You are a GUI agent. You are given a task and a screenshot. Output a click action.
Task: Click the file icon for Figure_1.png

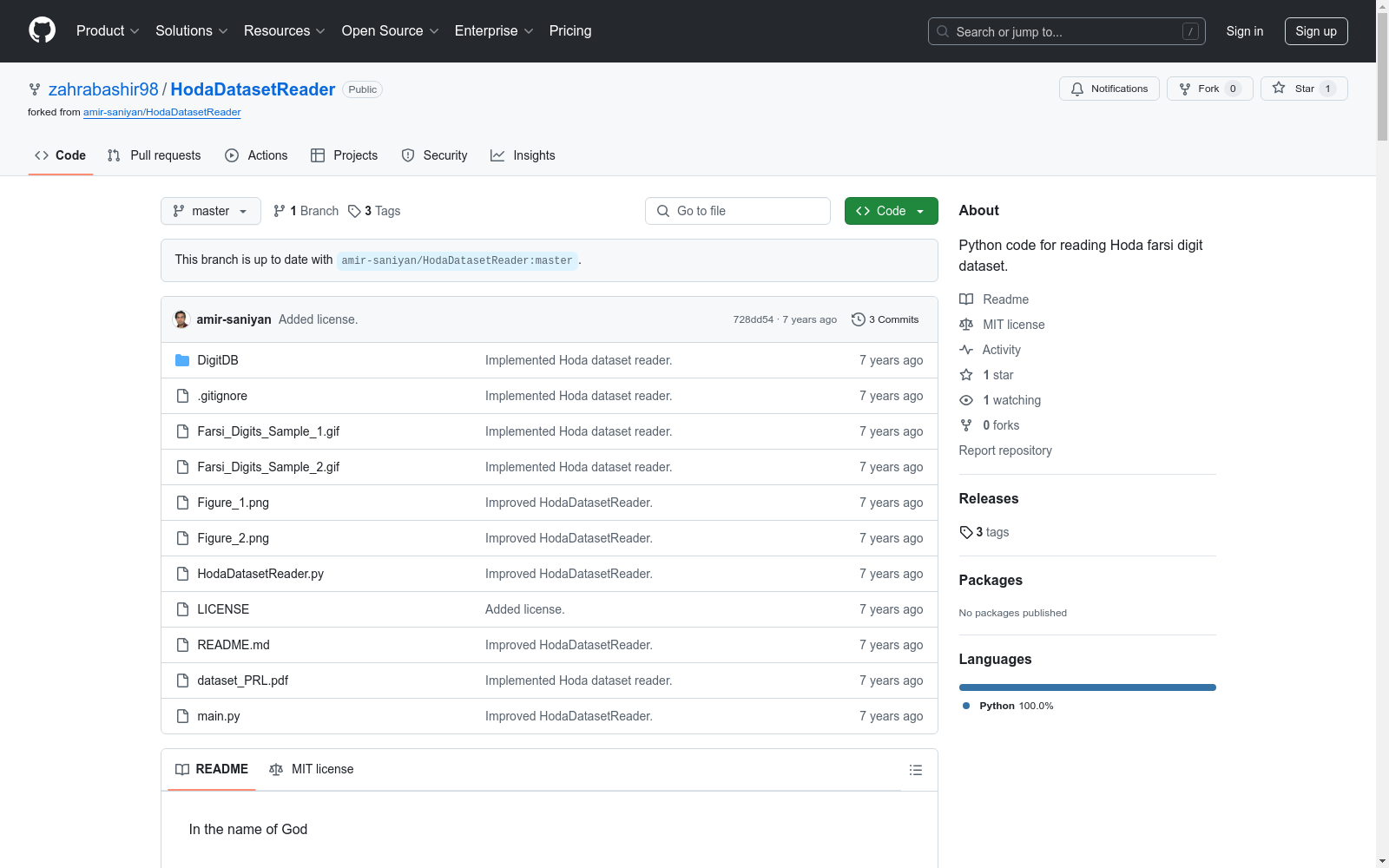pos(182,503)
